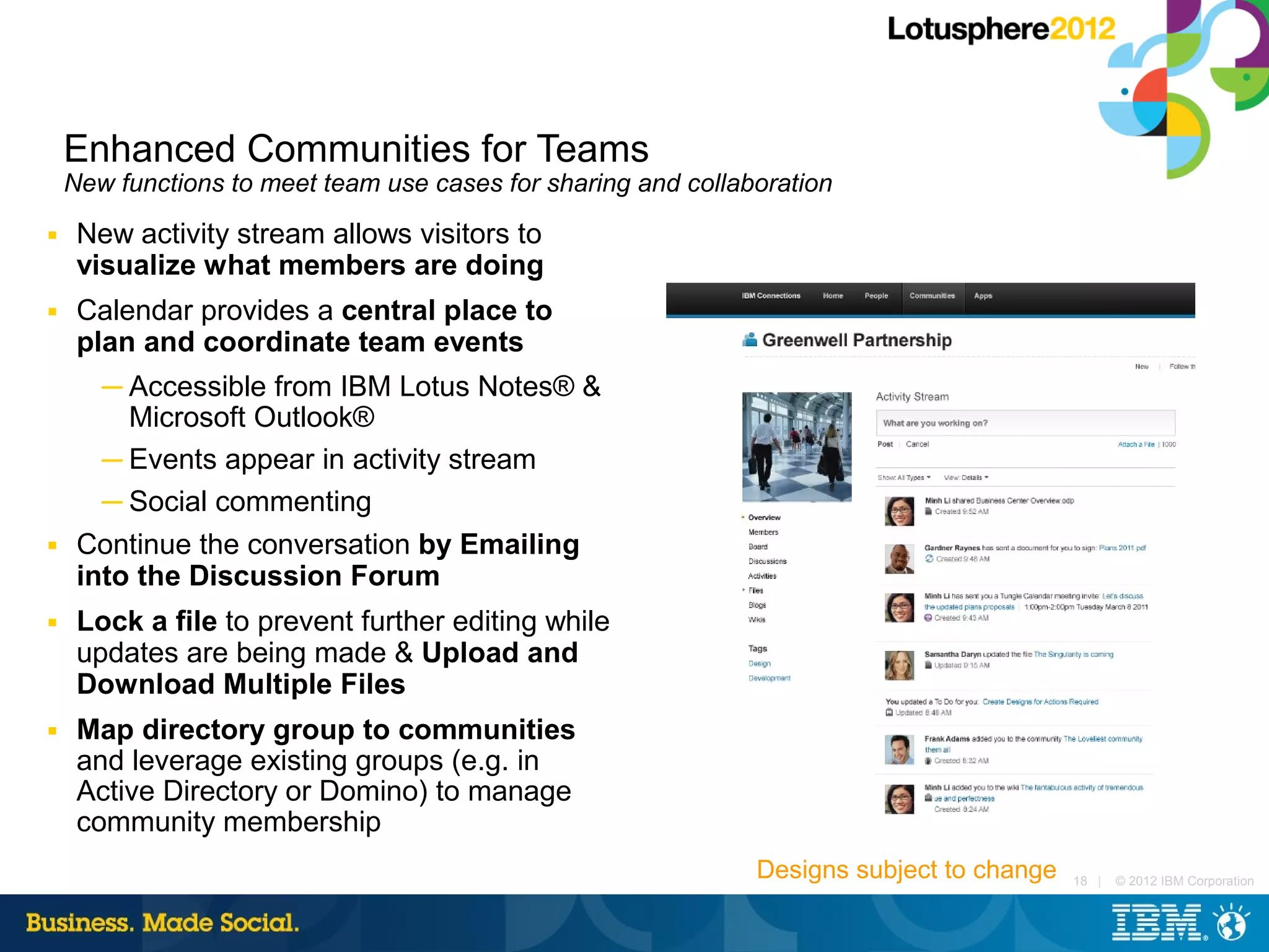This screenshot has height=952, width=1269.
Task: Click the Attach a File link
Action: 1136,445
